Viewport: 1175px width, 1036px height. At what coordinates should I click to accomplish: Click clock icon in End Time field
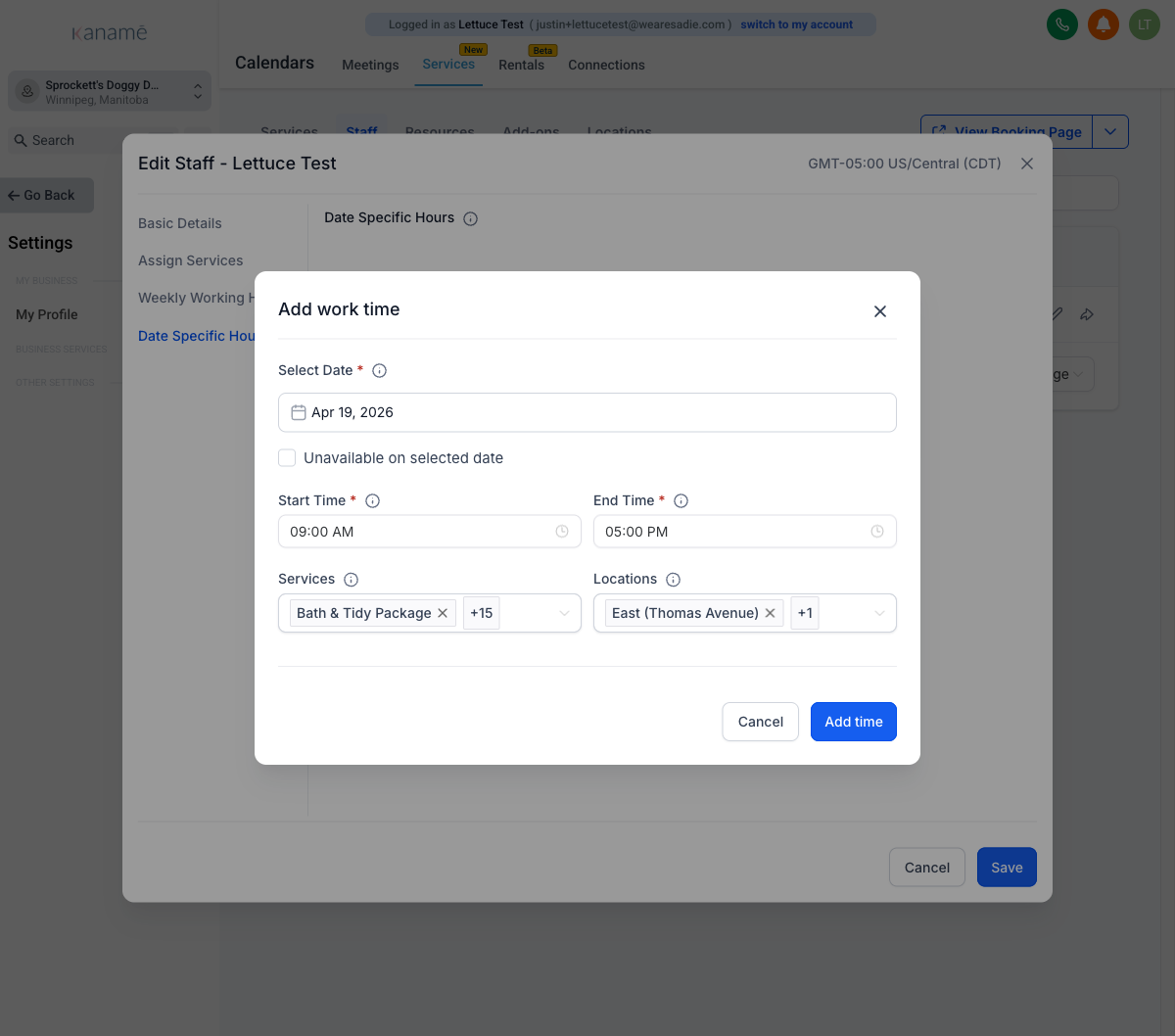pos(877,532)
